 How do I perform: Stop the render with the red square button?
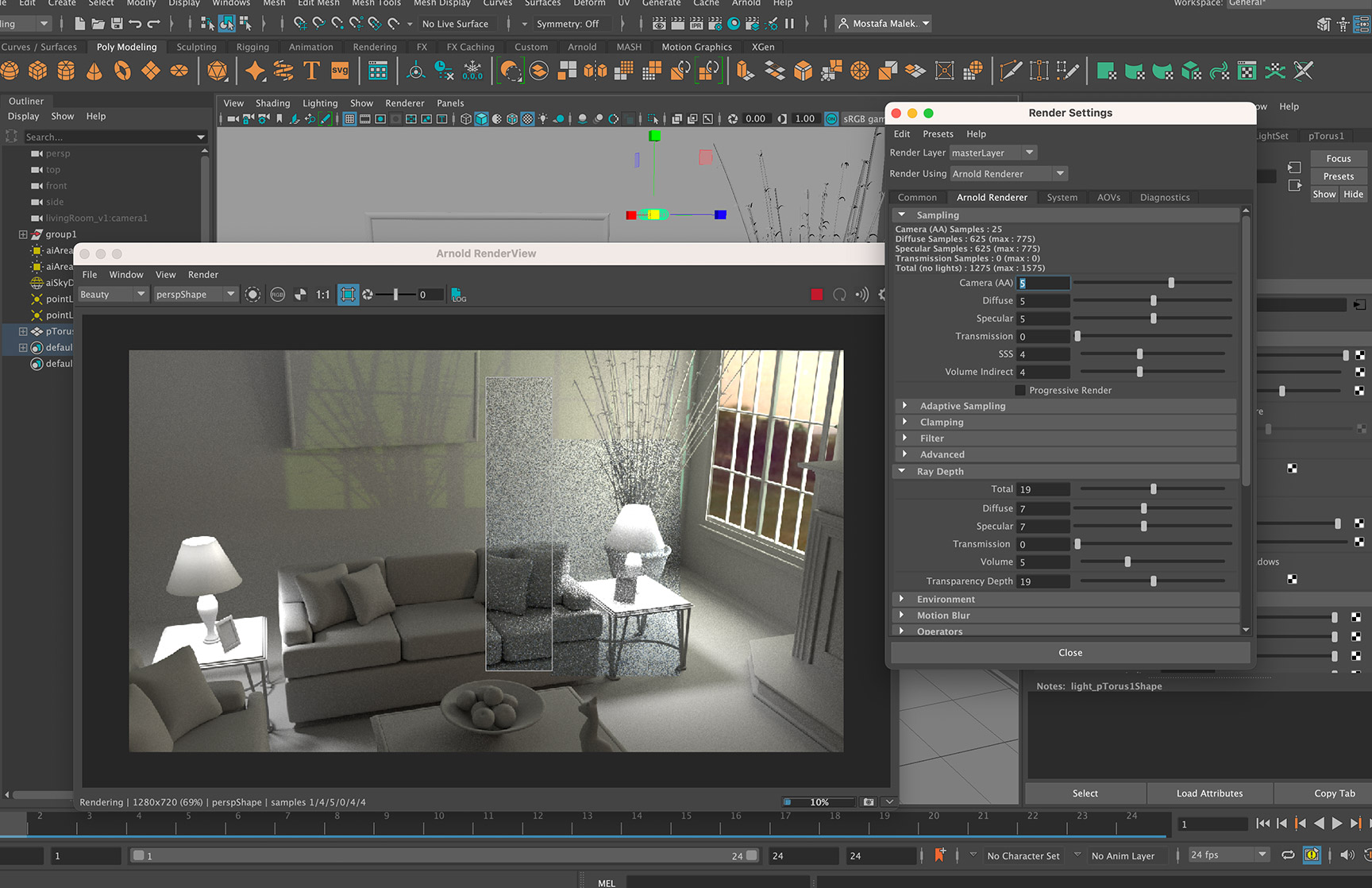[x=817, y=294]
